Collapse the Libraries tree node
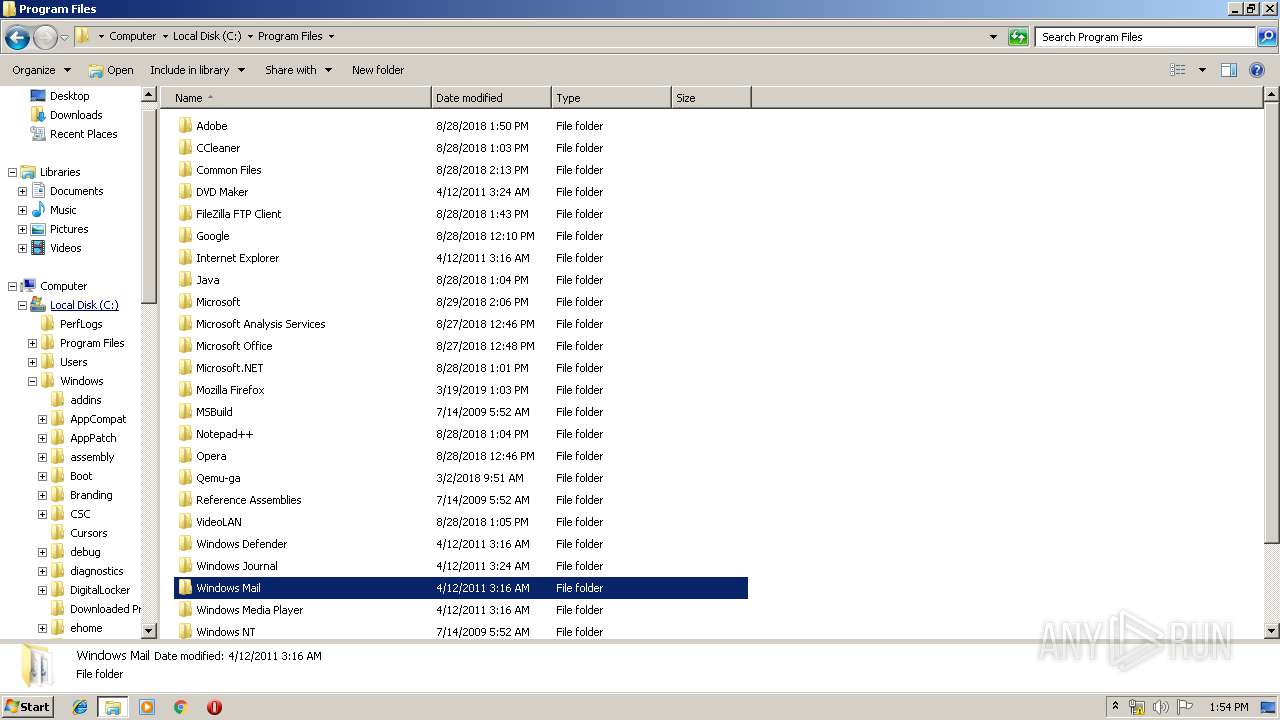 pos(12,172)
